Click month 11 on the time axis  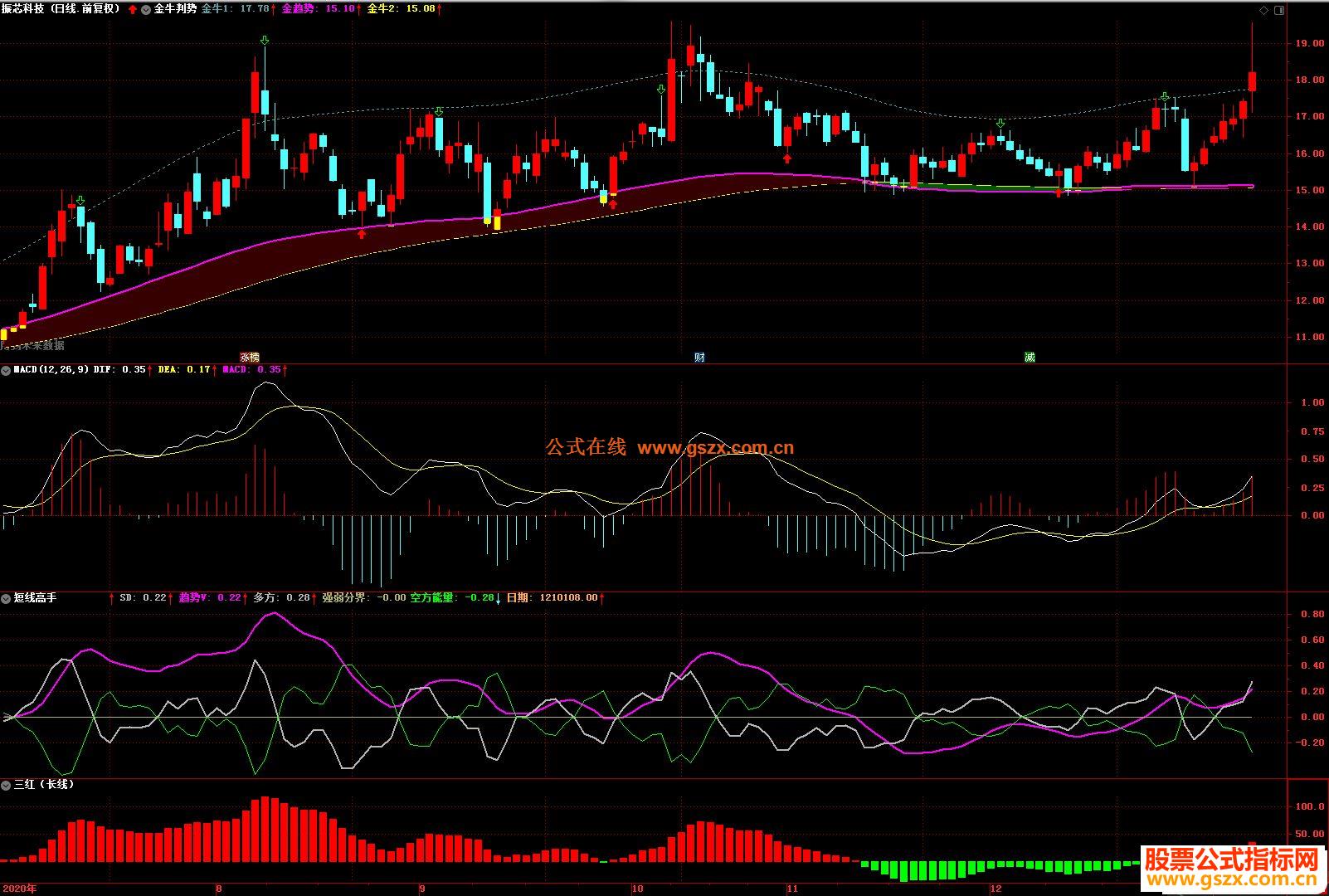click(x=792, y=889)
